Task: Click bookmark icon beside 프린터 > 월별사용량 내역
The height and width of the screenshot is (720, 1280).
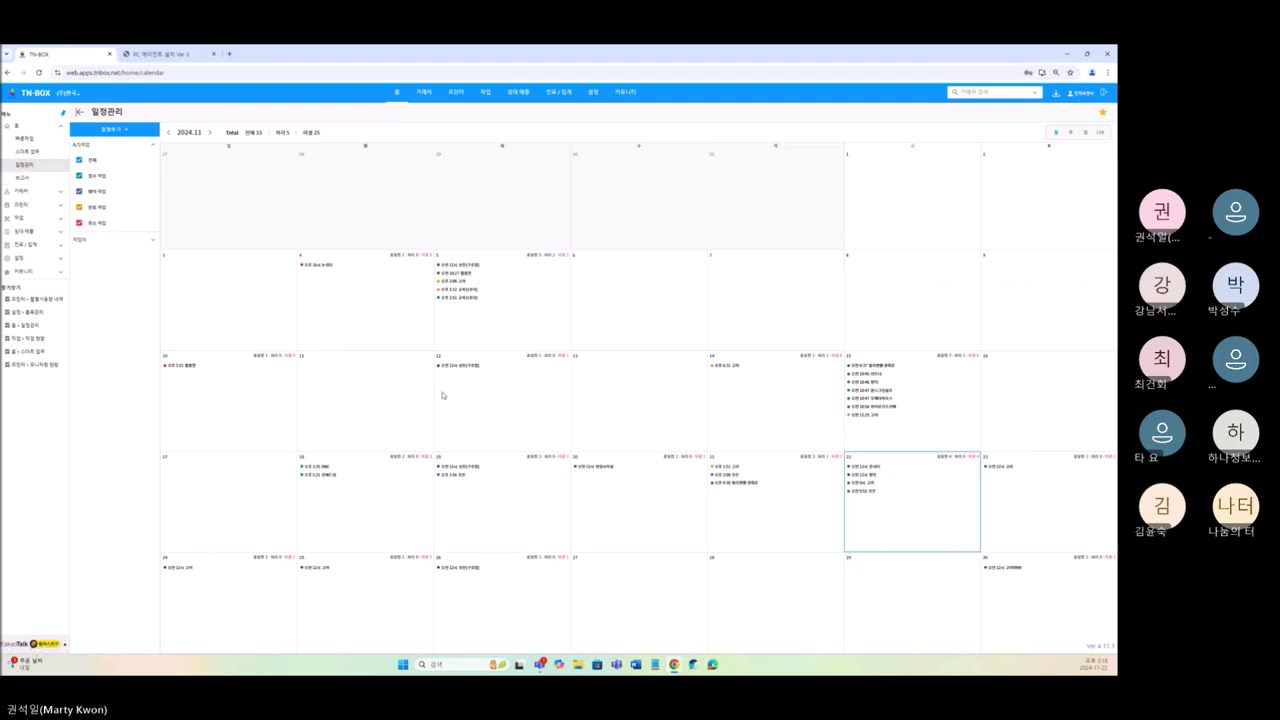Action: coord(7,299)
